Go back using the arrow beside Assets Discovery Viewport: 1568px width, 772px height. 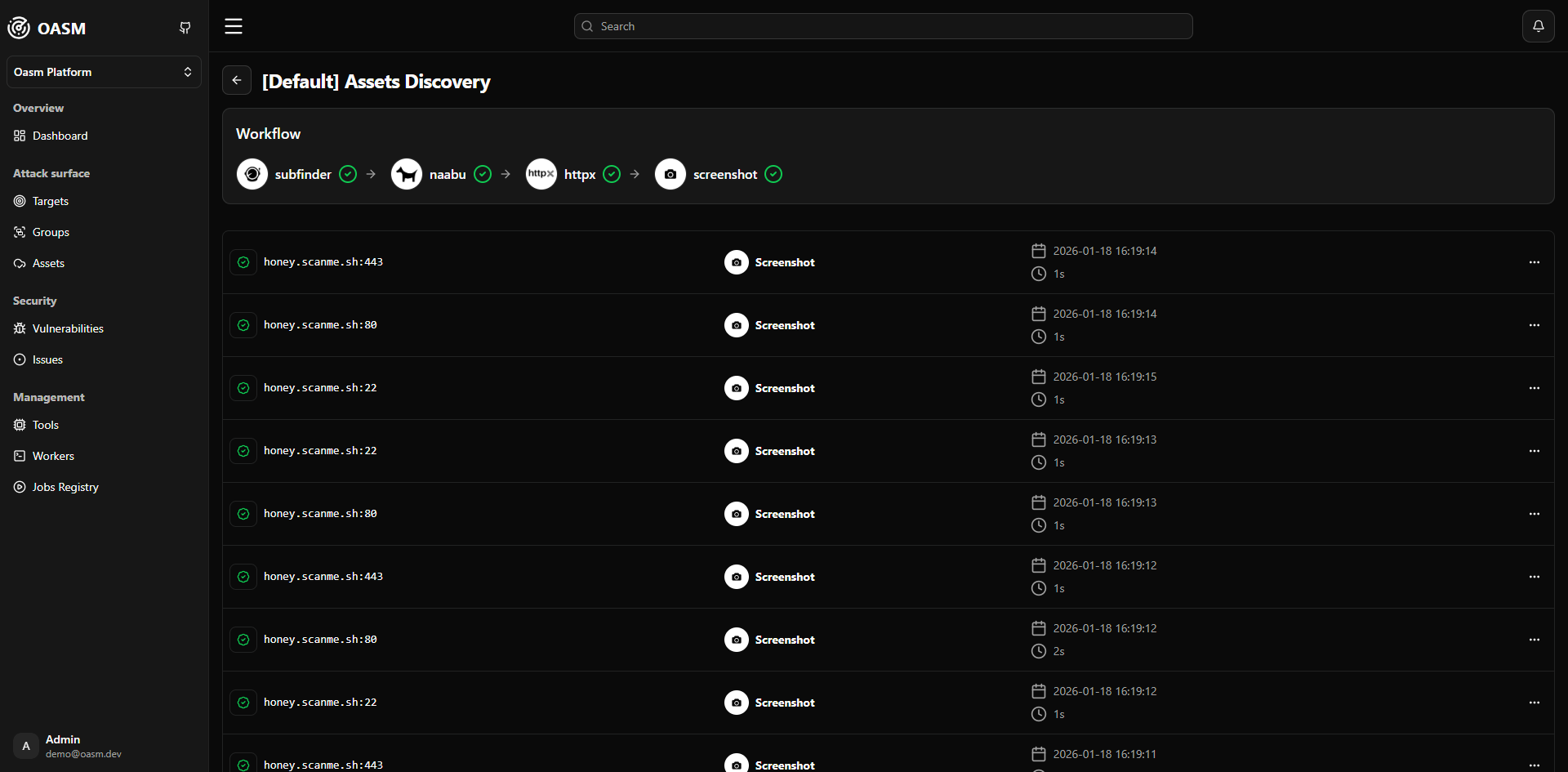click(237, 80)
